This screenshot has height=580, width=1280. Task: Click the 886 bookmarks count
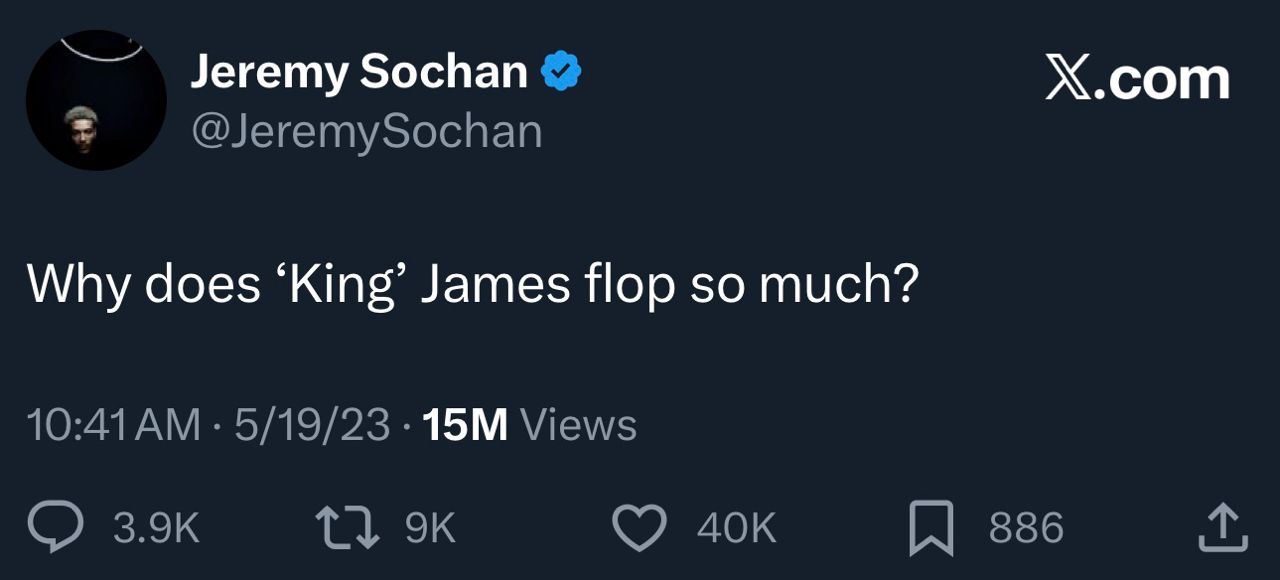point(1026,528)
